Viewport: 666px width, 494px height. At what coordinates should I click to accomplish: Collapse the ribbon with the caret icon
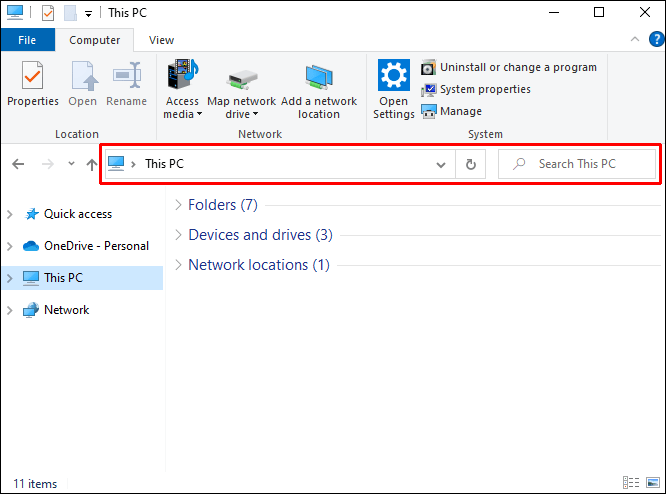(635, 40)
